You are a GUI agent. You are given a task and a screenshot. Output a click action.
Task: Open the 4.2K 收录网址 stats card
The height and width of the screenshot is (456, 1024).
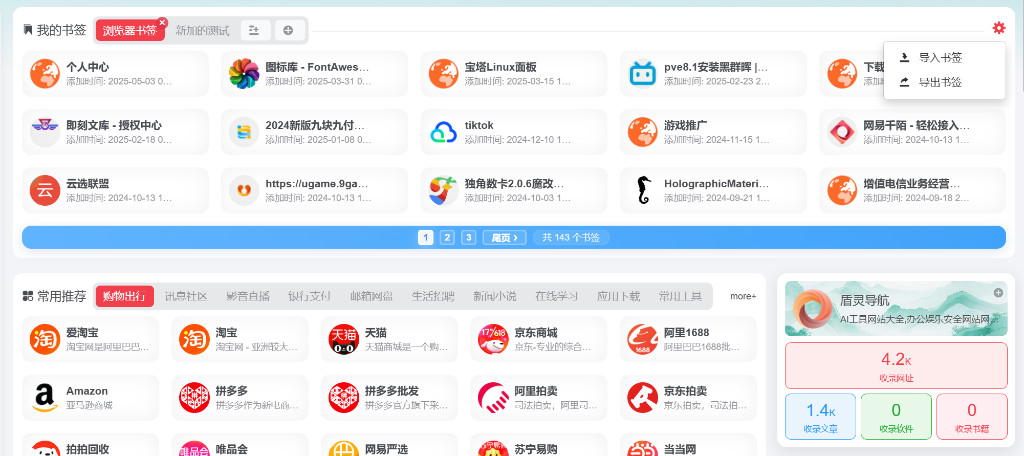click(896, 364)
